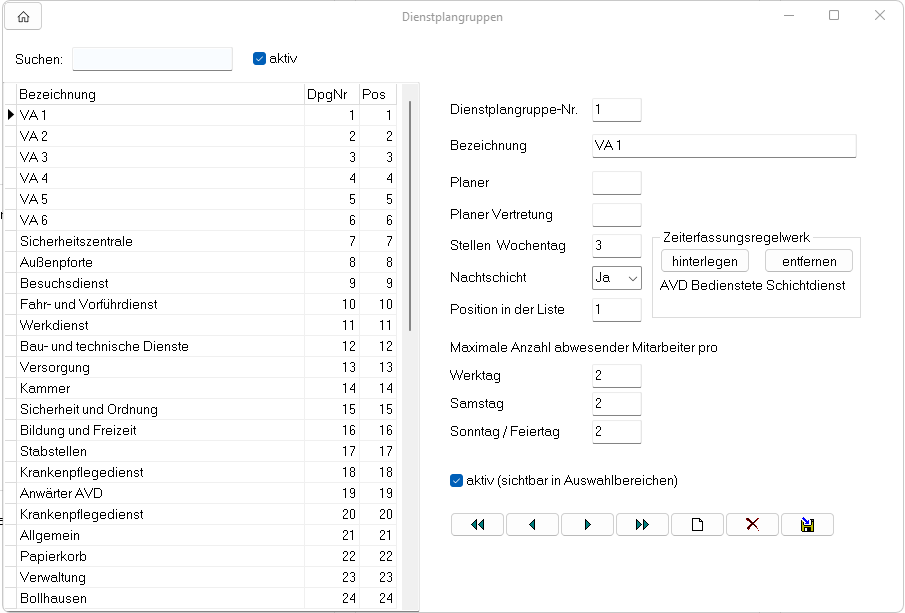Sort list by Bezeichnung column header
Viewport: 905px width, 613px height.
point(160,94)
